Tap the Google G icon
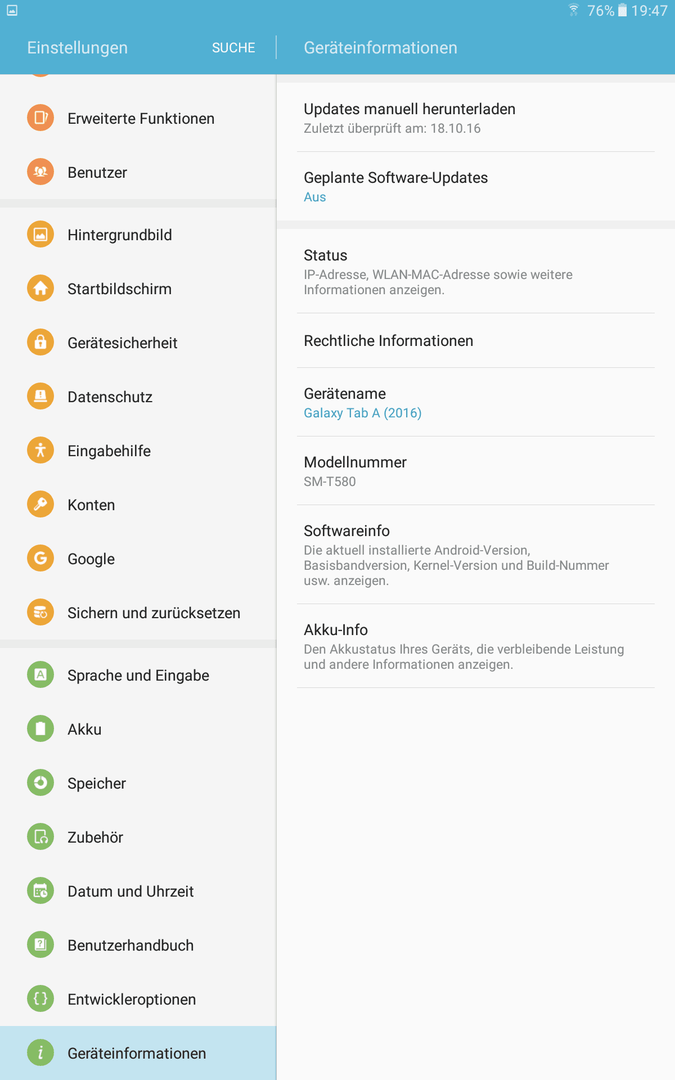 tap(40, 559)
